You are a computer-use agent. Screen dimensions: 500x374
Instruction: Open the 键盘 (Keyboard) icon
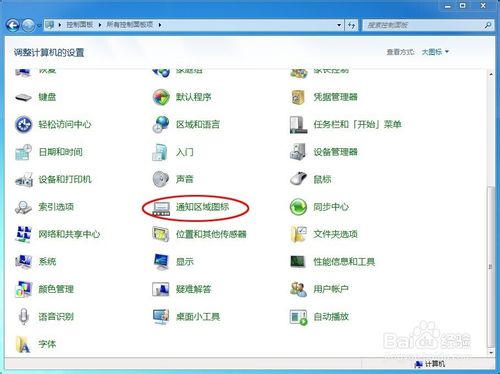pos(23,97)
